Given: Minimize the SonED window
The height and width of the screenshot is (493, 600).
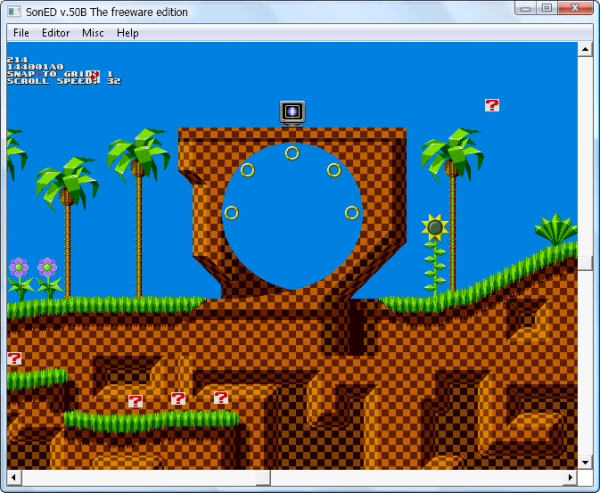Looking at the screenshot, I should pyautogui.click(x=526, y=8).
